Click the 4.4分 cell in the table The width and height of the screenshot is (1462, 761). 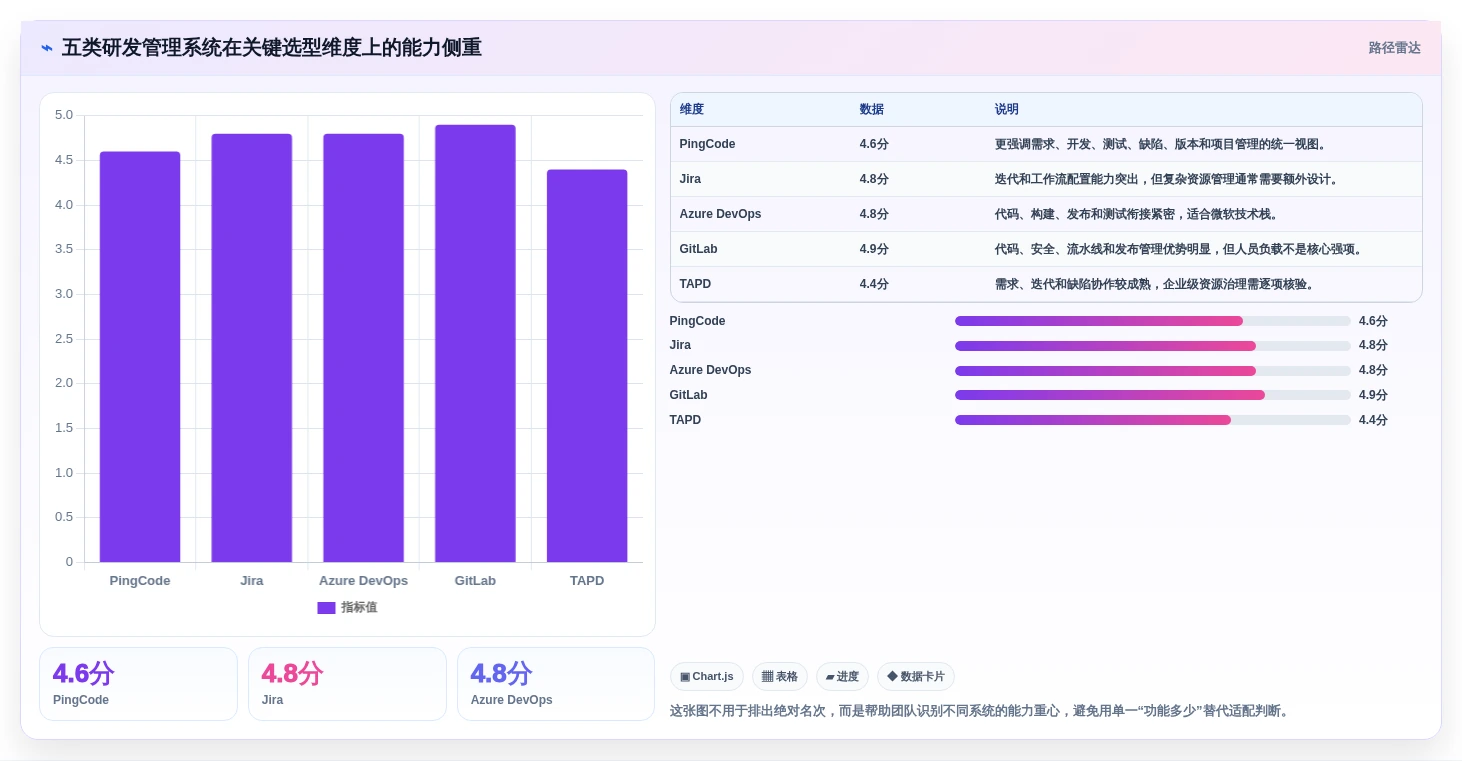[874, 284]
